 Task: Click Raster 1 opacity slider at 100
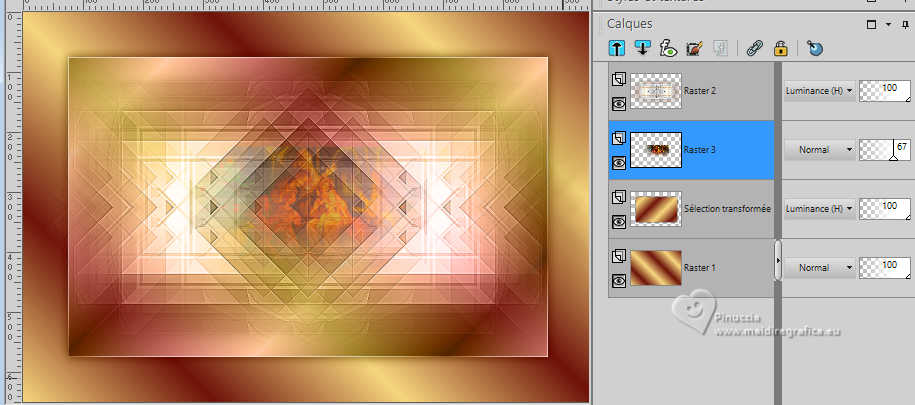coord(885,267)
